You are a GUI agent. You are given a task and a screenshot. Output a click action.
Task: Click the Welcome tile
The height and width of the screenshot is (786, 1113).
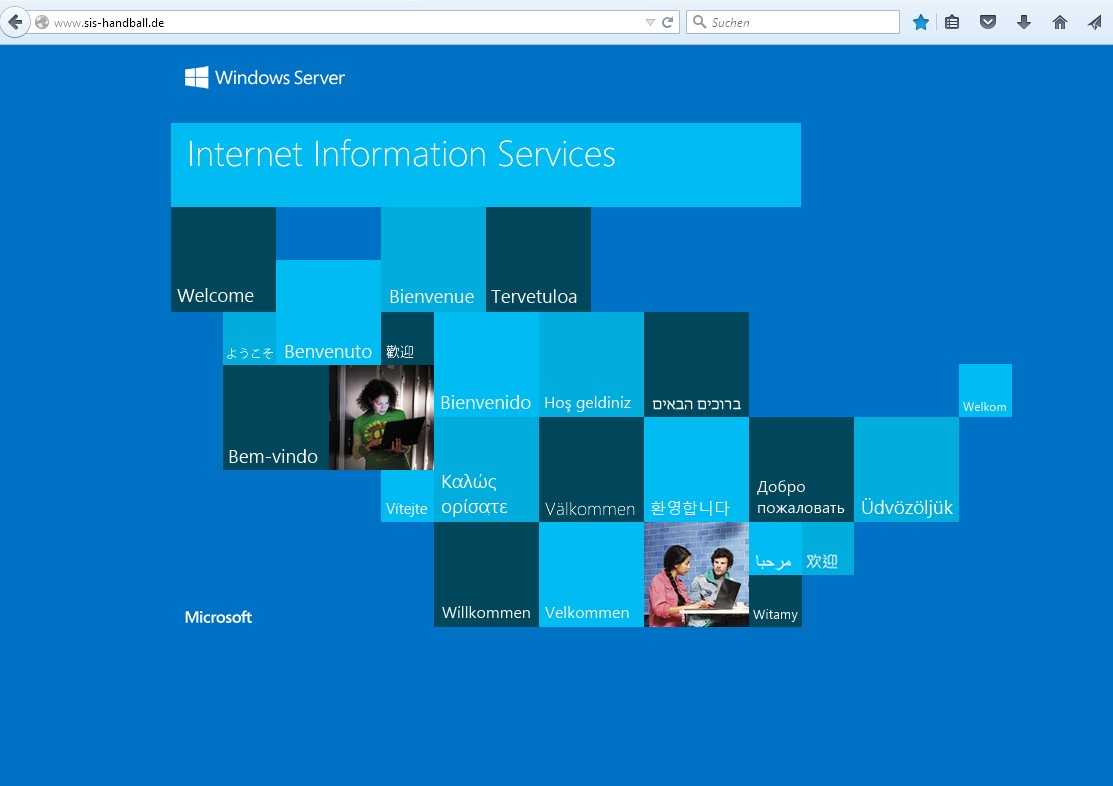pyautogui.click(x=223, y=259)
